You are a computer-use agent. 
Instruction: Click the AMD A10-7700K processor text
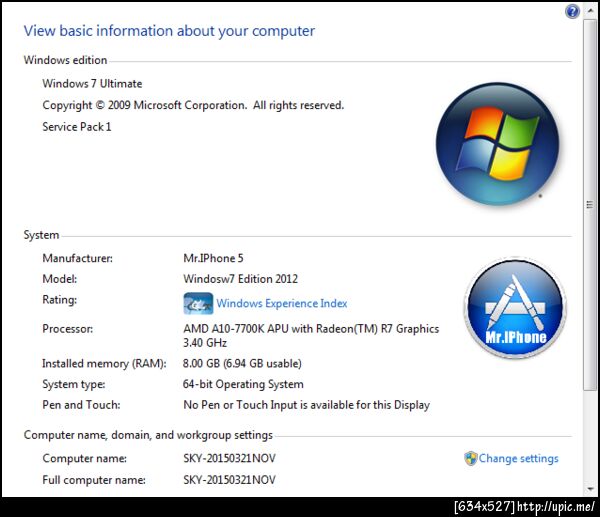[311, 335]
